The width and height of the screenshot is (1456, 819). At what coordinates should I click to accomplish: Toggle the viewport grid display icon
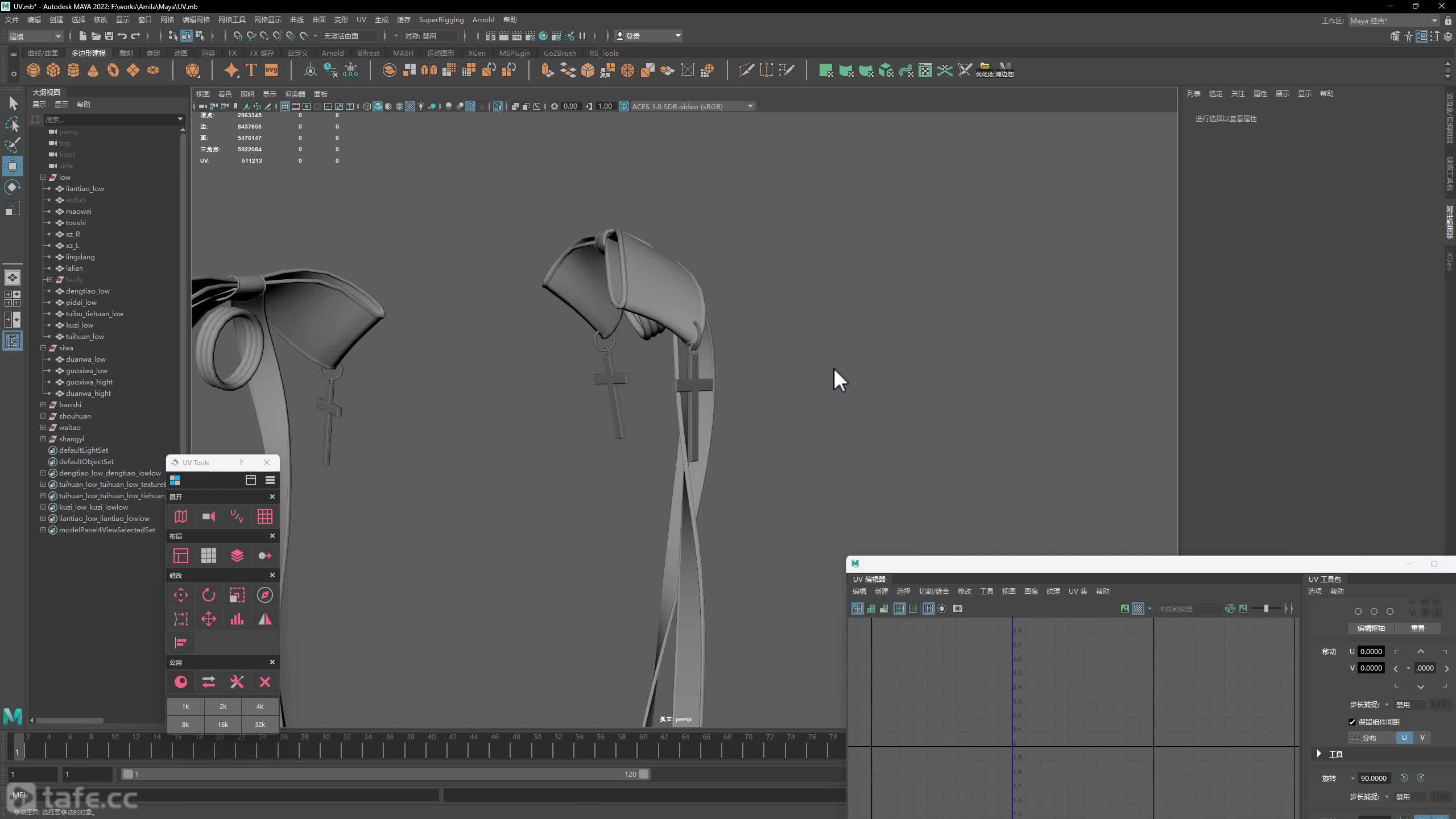pyautogui.click(x=285, y=106)
